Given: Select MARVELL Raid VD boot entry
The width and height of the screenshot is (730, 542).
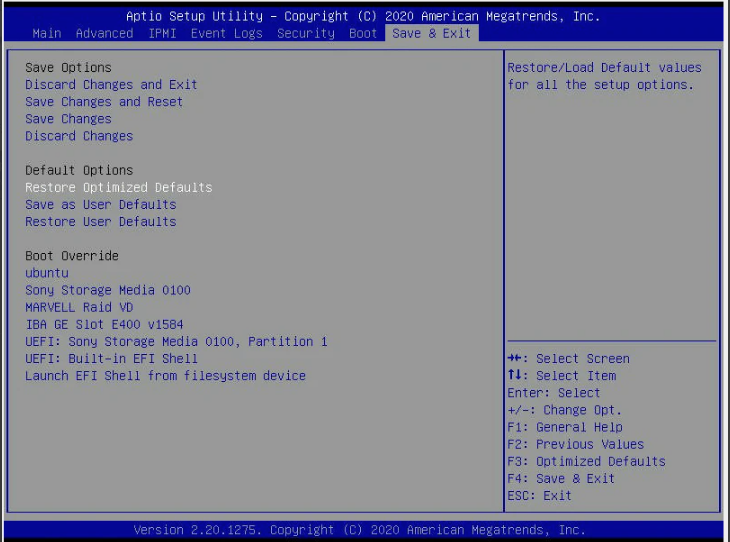Looking at the screenshot, I should click(x=79, y=307).
